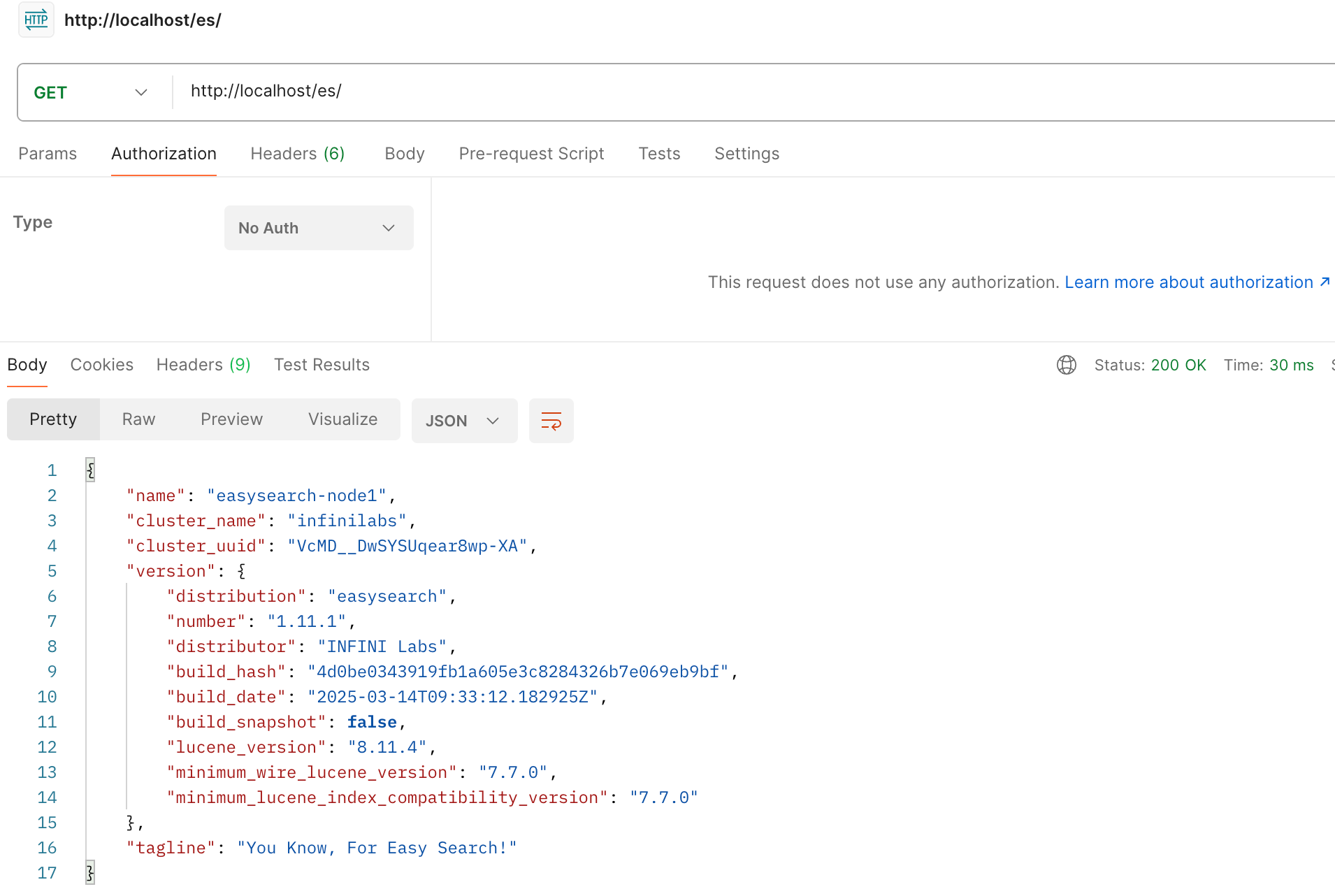Viewport: 1335px width, 896px height.
Task: Open the Test Results tab
Action: pos(322,365)
